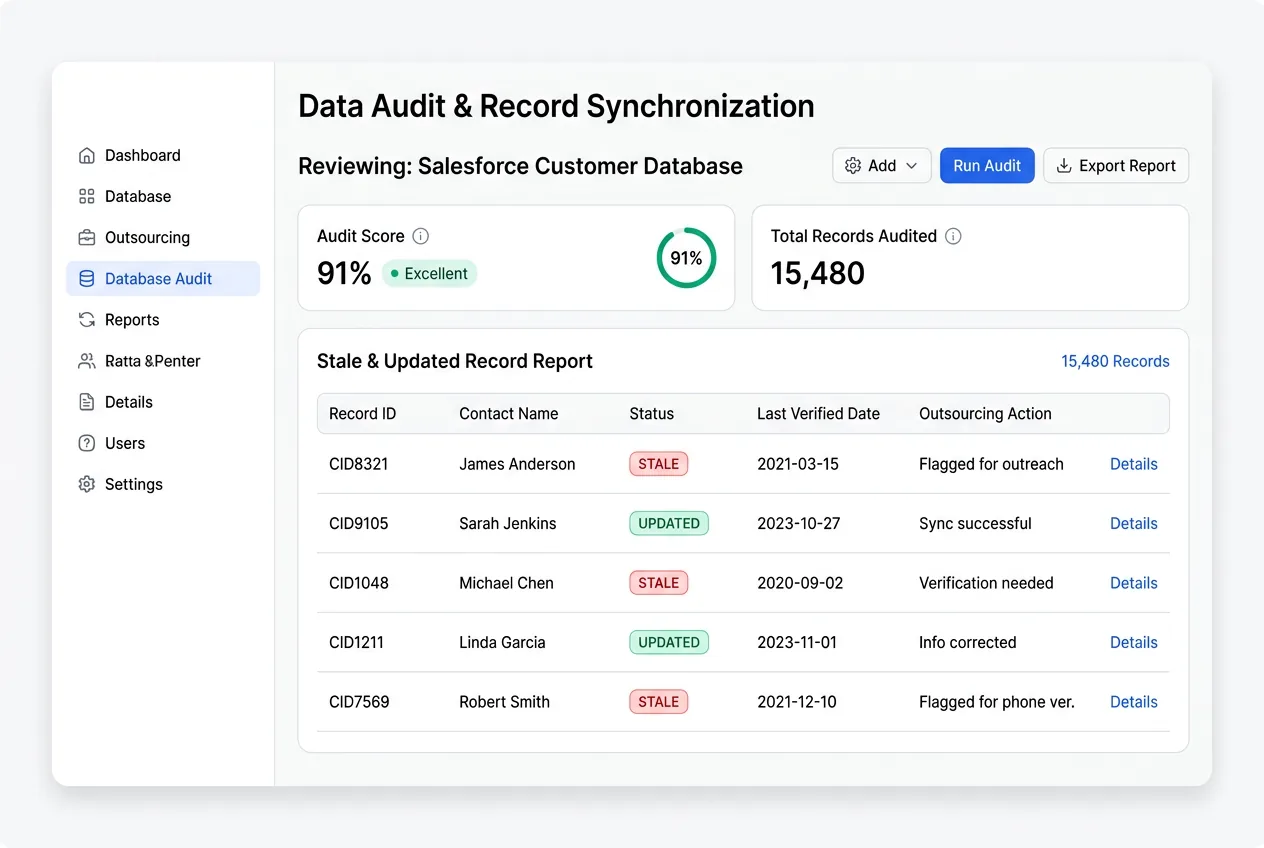The height and width of the screenshot is (848, 1264).
Task: Click the 91% audit score progress ring
Action: (x=686, y=258)
